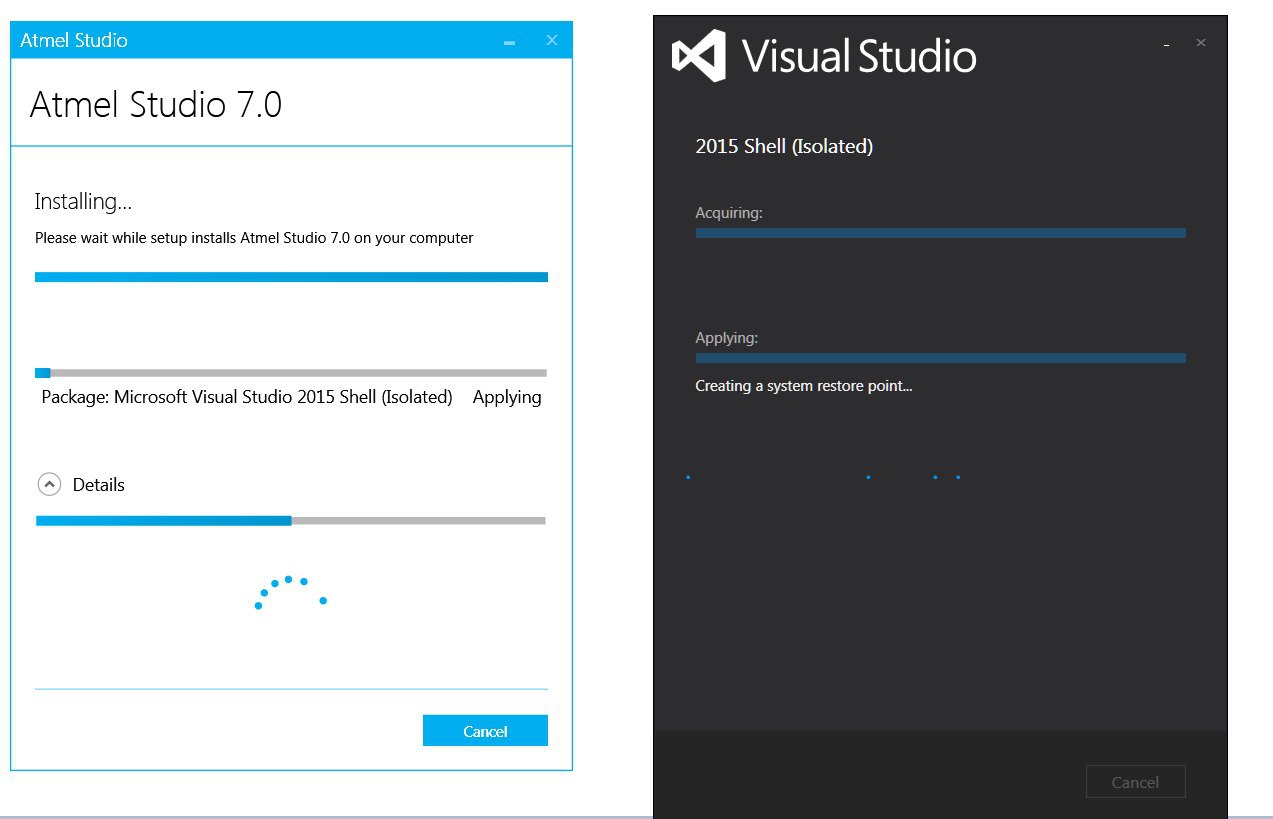1273x819 pixels.
Task: Click the Details progress bar under Details
Action: coord(291,520)
